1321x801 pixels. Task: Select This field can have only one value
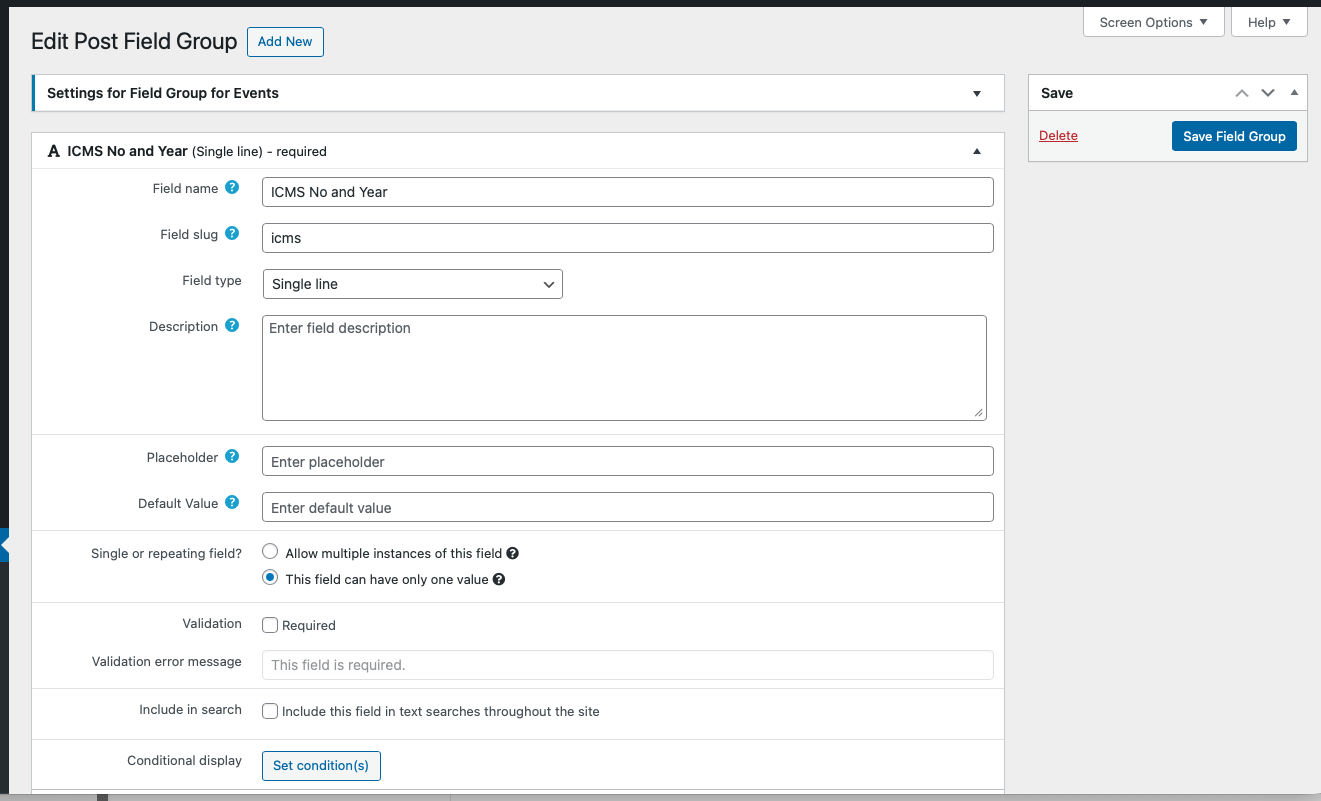pos(270,578)
